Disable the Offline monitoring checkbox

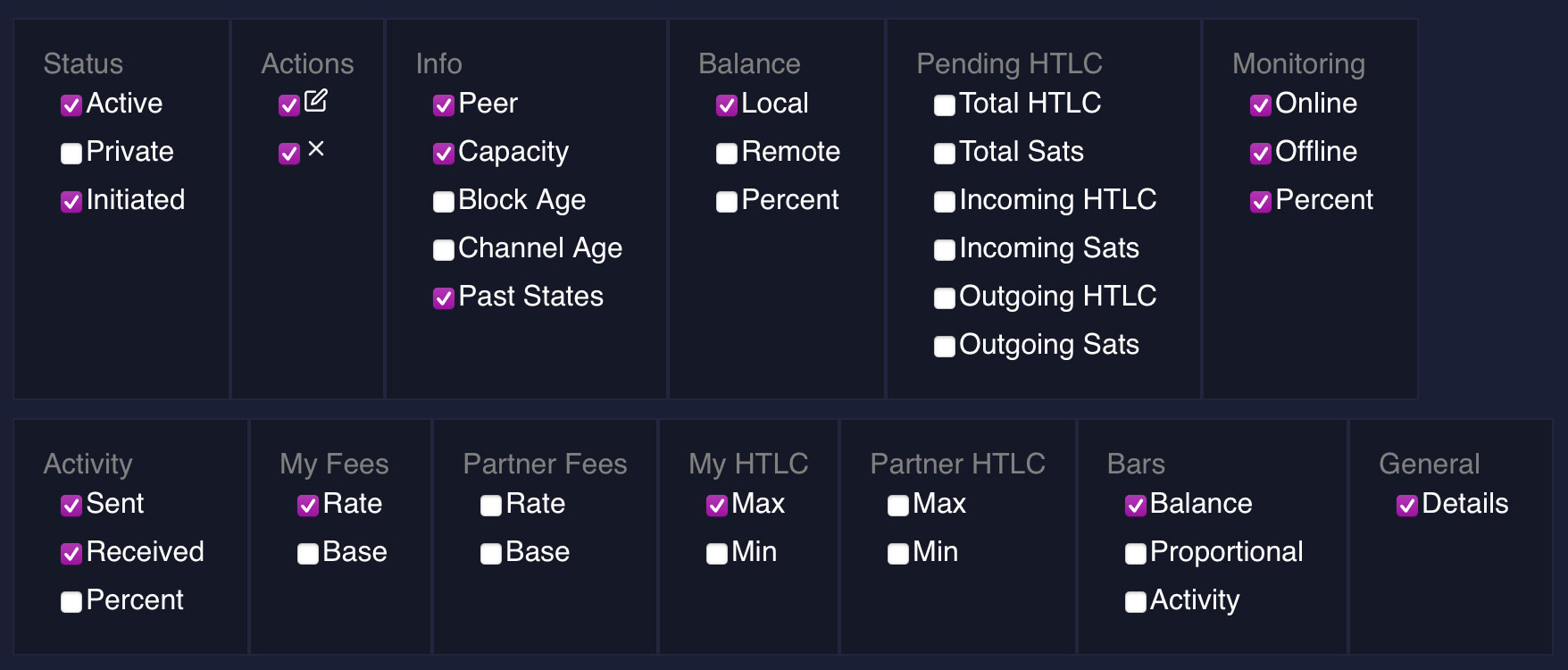pyautogui.click(x=1261, y=154)
